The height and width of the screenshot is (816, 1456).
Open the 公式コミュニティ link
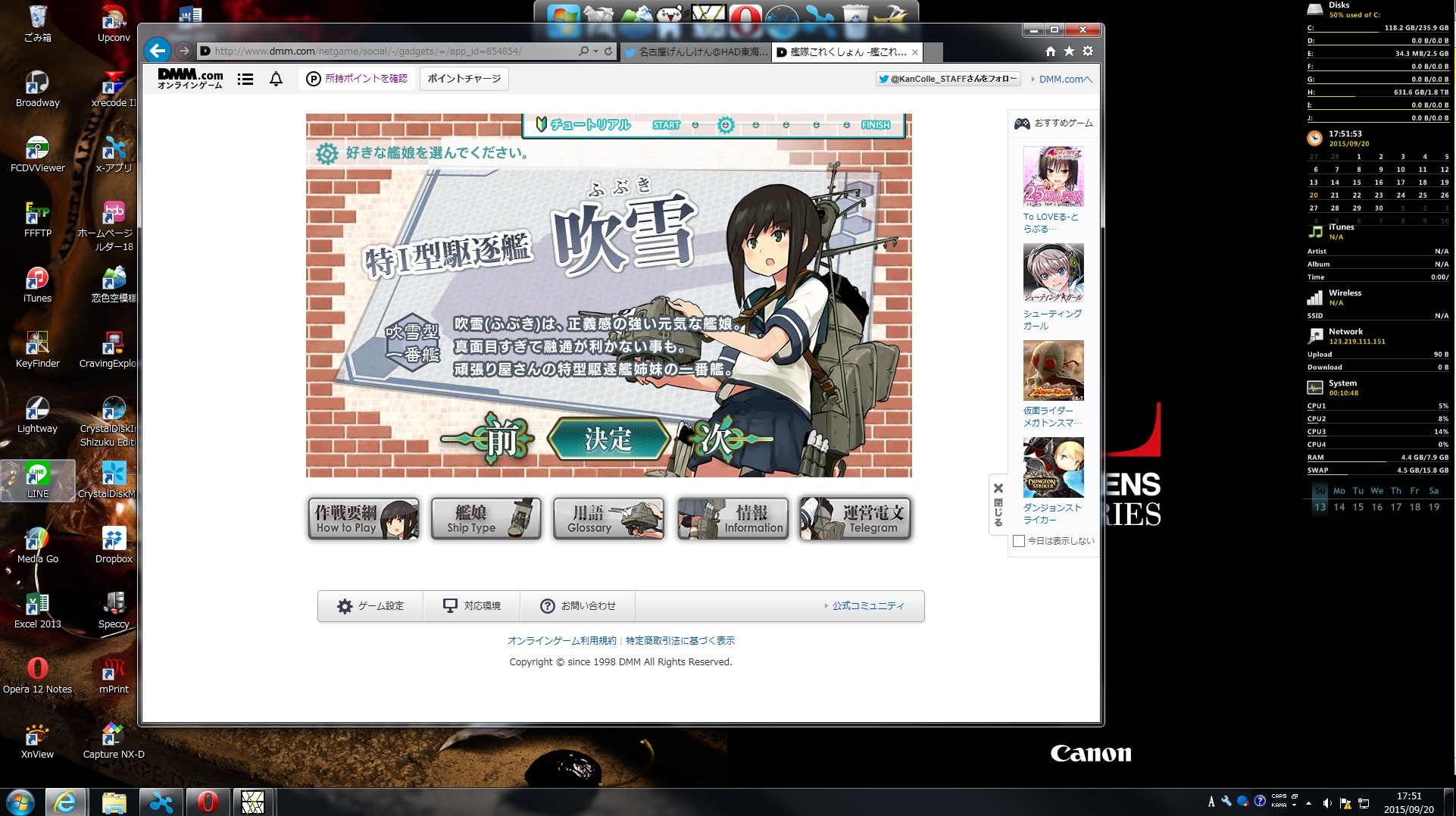[x=867, y=606]
